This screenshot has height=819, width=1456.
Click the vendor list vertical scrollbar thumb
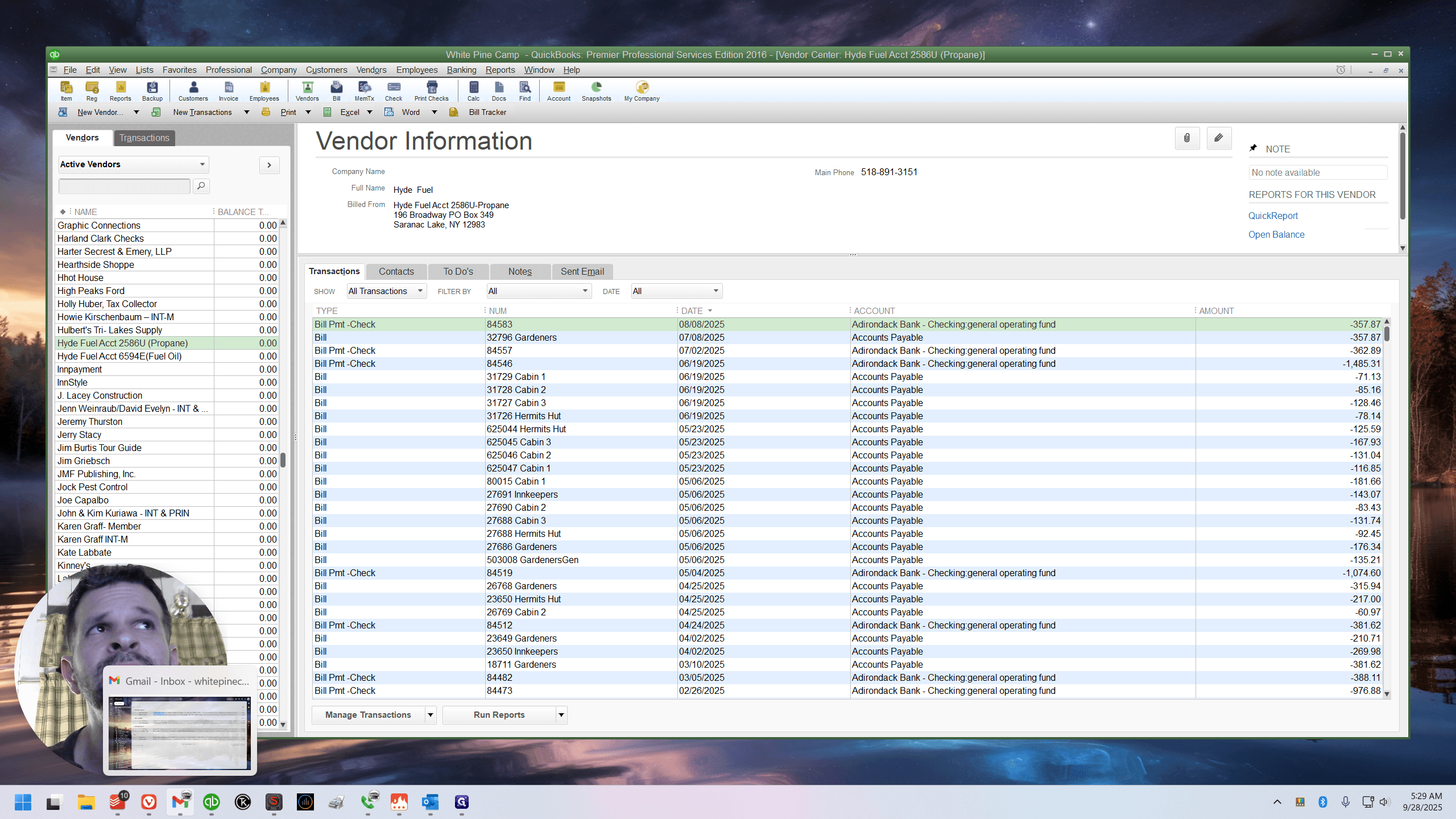click(x=283, y=460)
